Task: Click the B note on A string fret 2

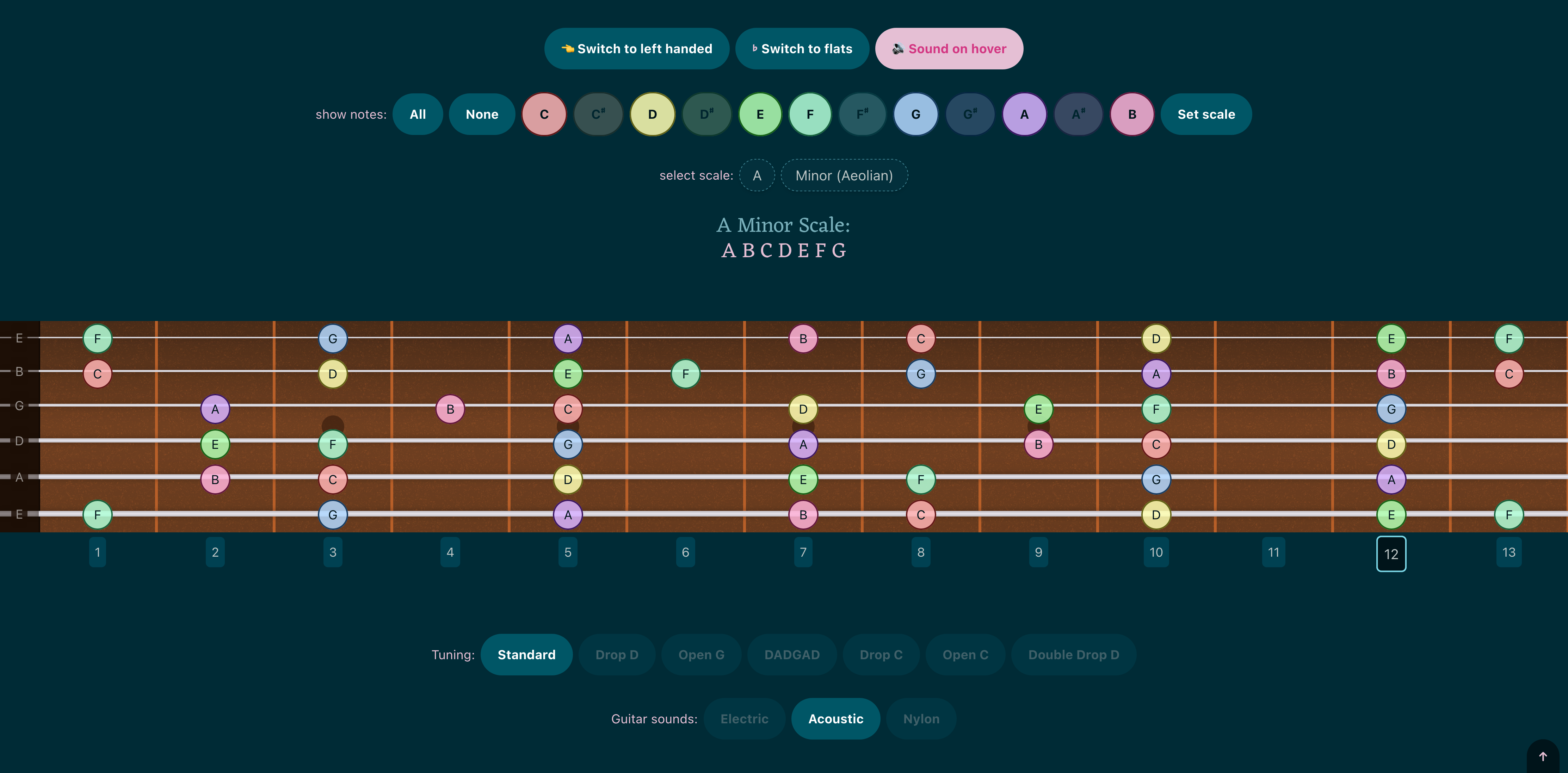Action: click(215, 480)
